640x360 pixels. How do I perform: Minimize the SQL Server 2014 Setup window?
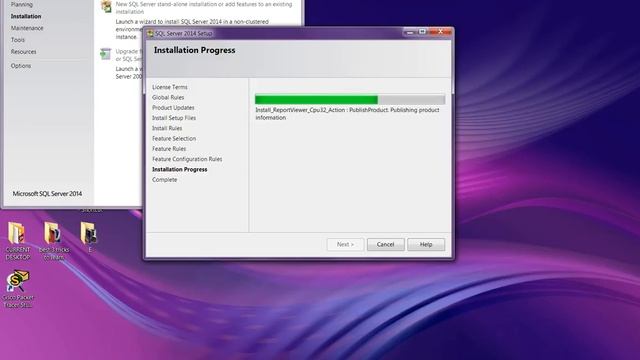tap(409, 32)
